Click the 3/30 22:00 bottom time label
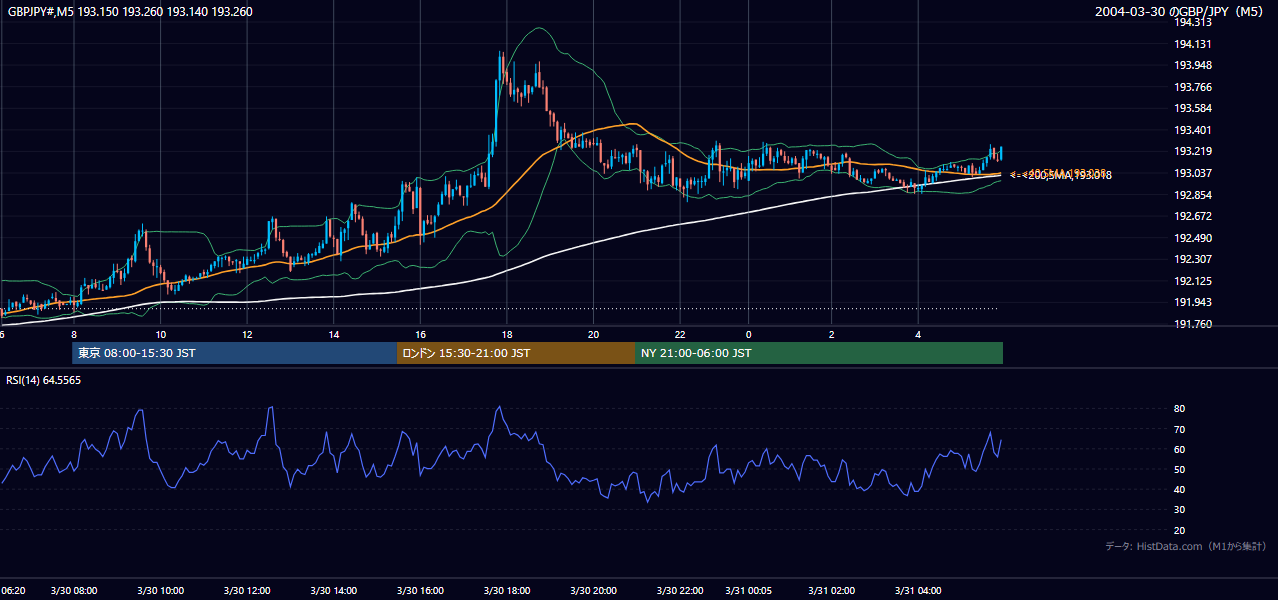 pyautogui.click(x=680, y=591)
